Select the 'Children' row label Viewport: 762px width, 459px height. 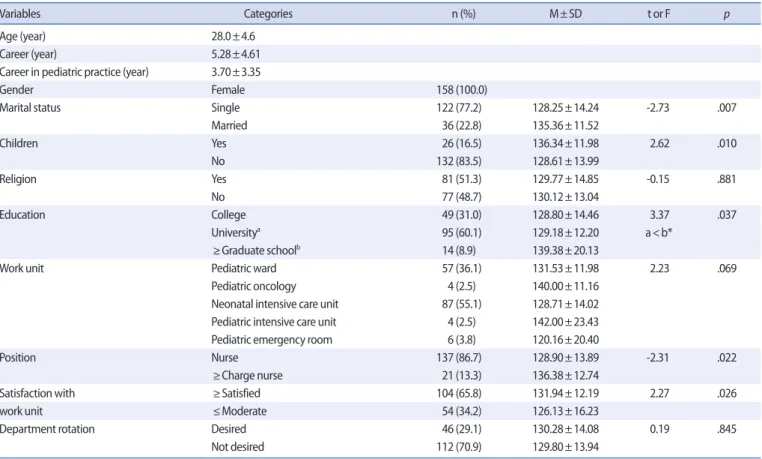coord(19,143)
